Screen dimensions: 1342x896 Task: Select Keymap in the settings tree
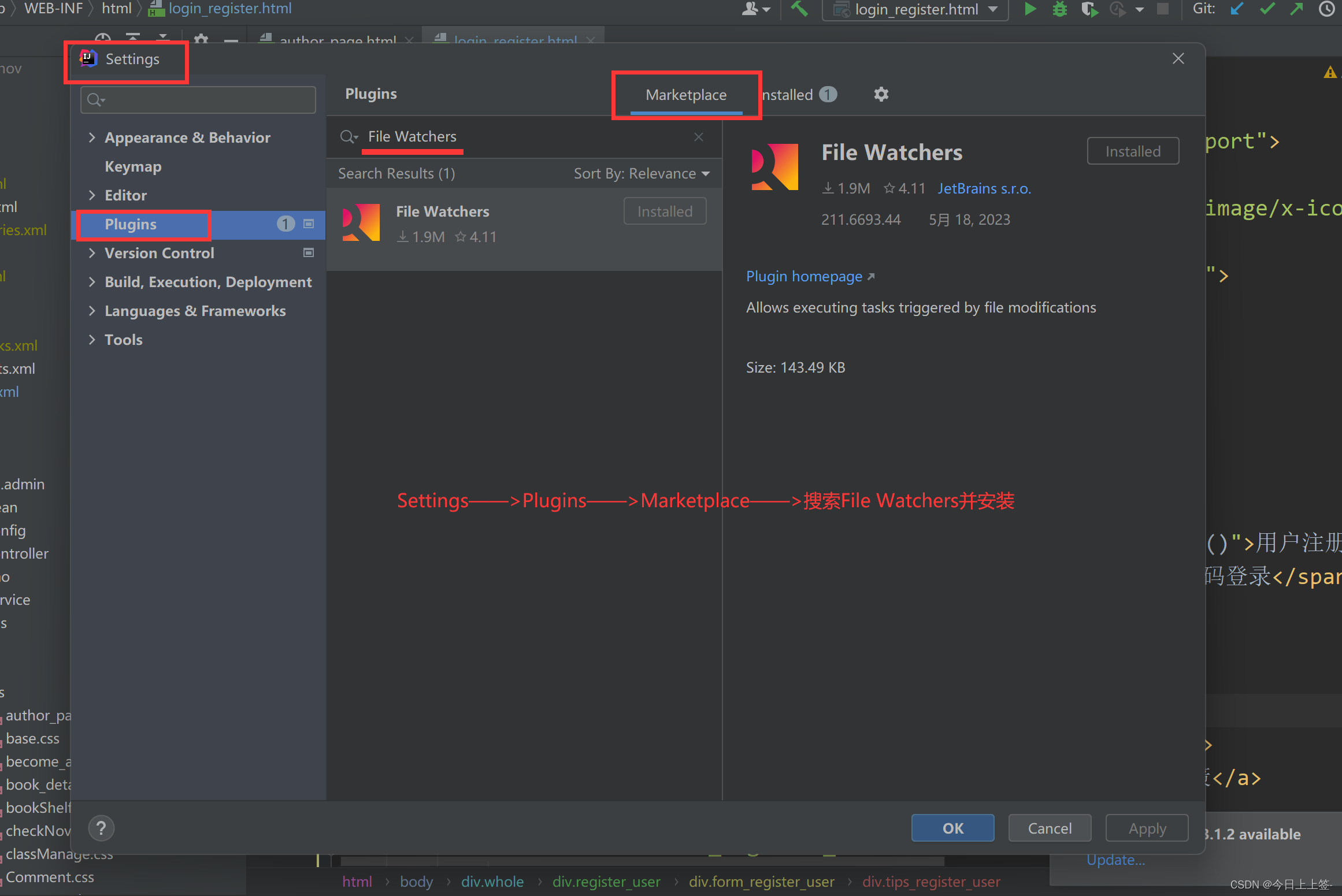coord(133,166)
